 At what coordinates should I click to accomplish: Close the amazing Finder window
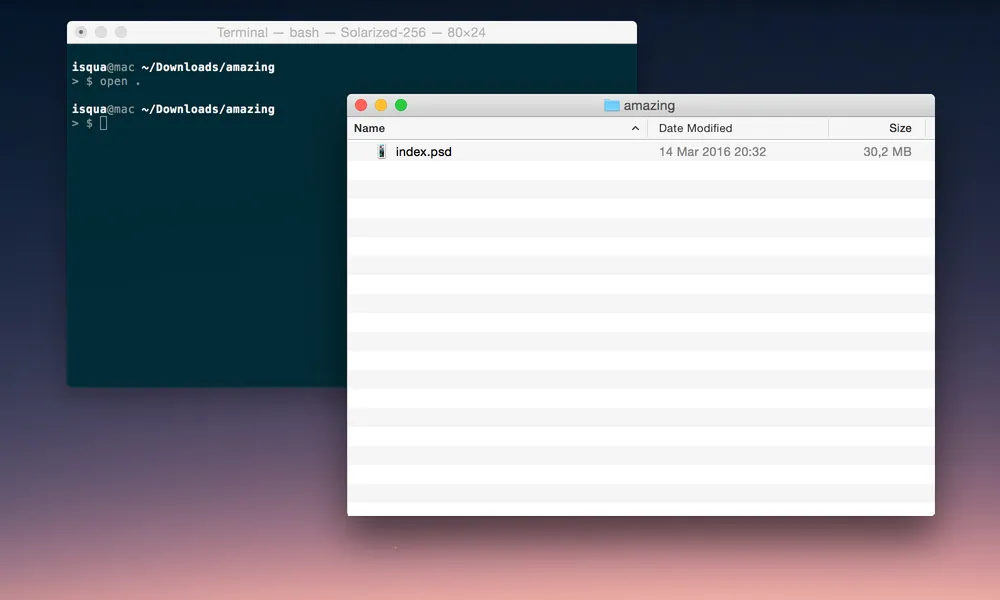[x=361, y=105]
